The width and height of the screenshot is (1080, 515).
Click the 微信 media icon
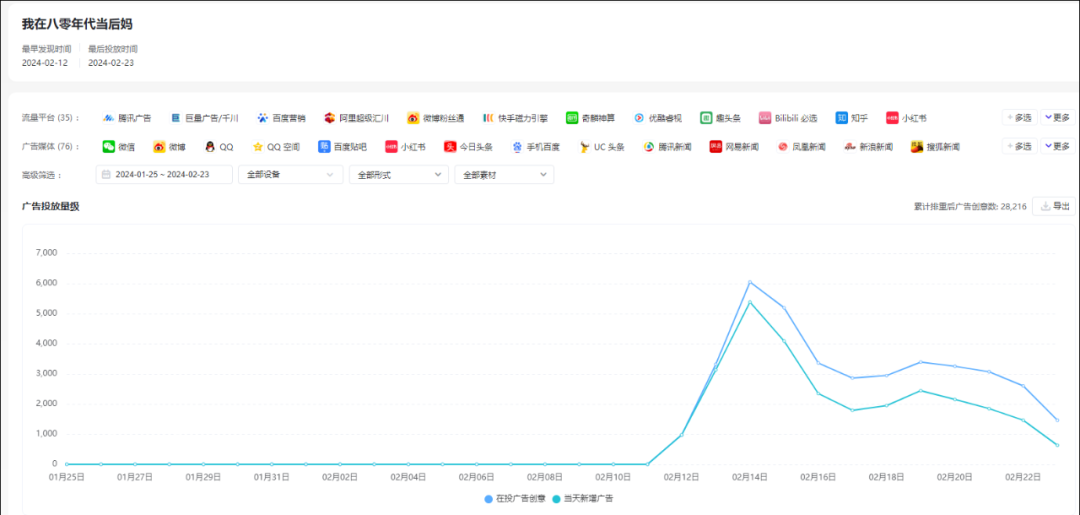[109, 147]
